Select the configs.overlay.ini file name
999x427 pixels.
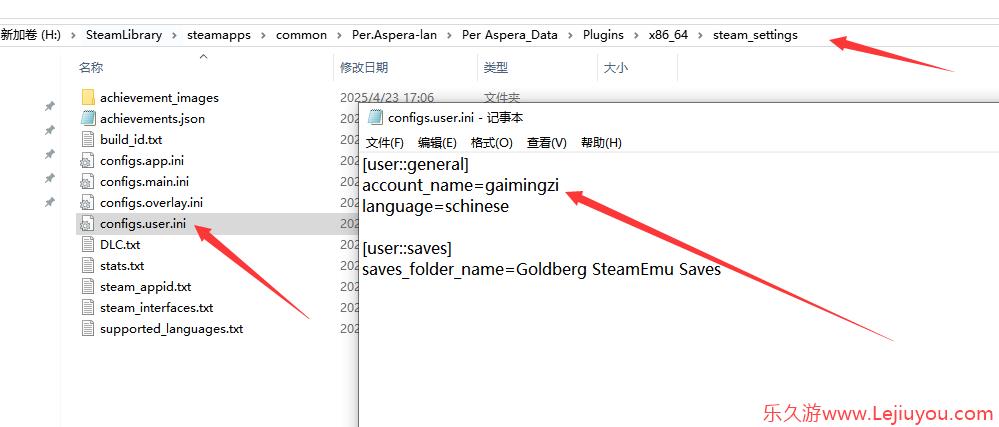(x=152, y=203)
